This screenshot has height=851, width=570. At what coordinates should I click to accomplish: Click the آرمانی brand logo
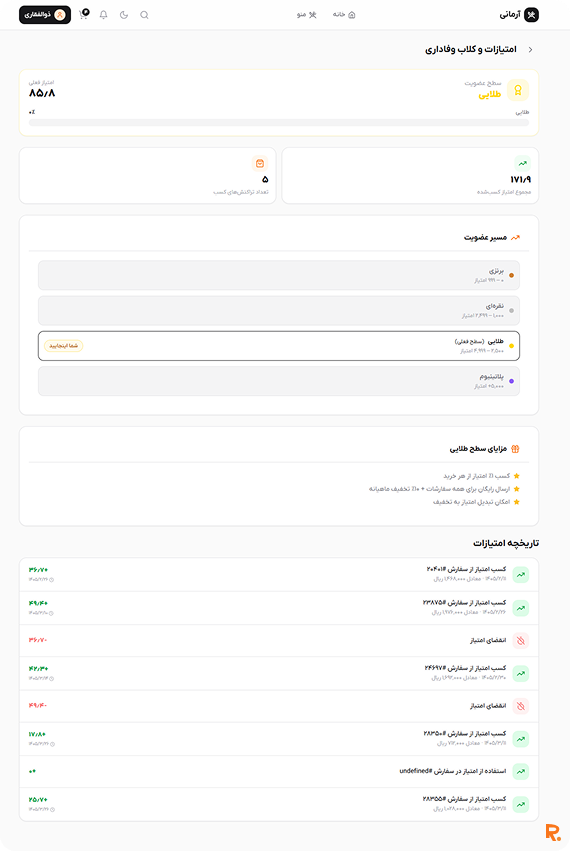[x=519, y=15]
